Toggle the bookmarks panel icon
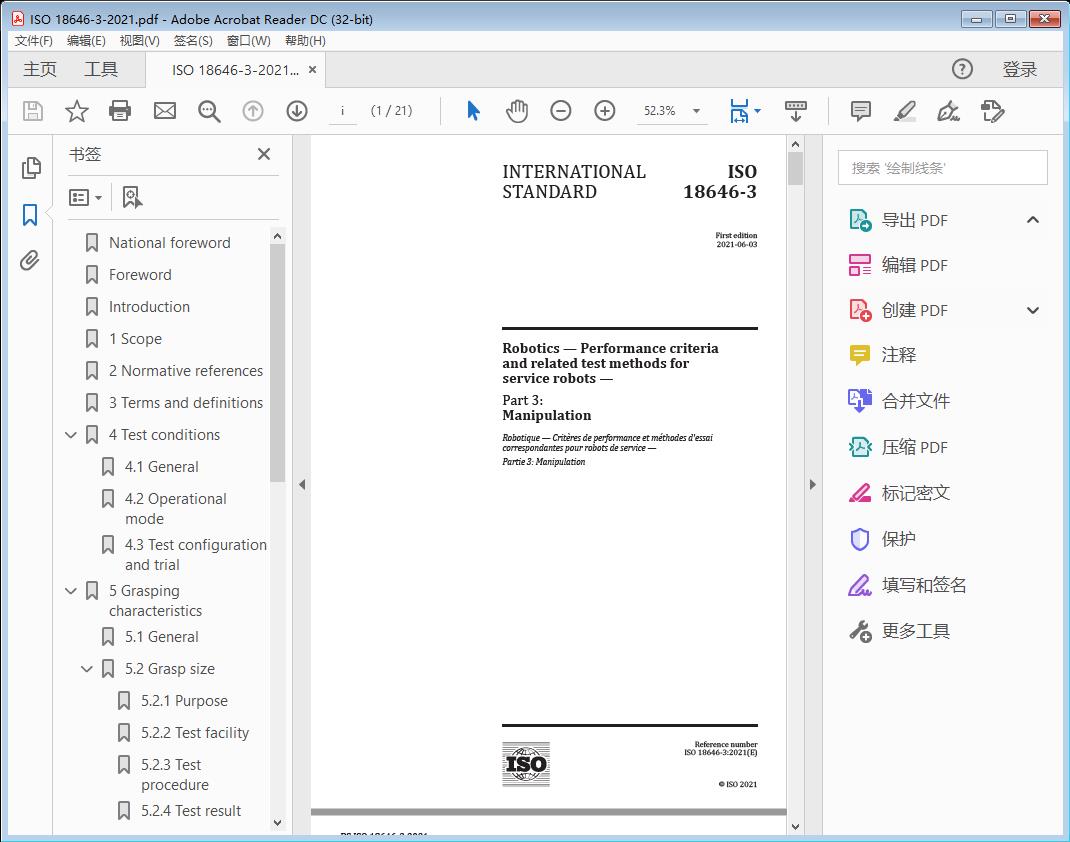This screenshot has height=842, width=1070. (30, 214)
